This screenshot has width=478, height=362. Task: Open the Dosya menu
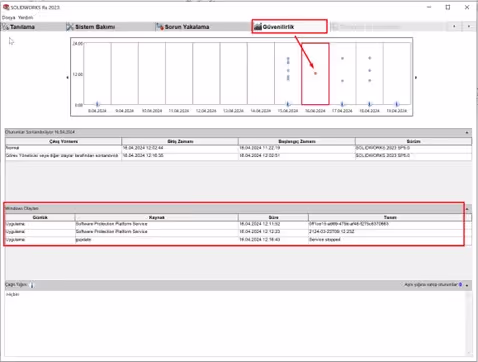point(8,17)
